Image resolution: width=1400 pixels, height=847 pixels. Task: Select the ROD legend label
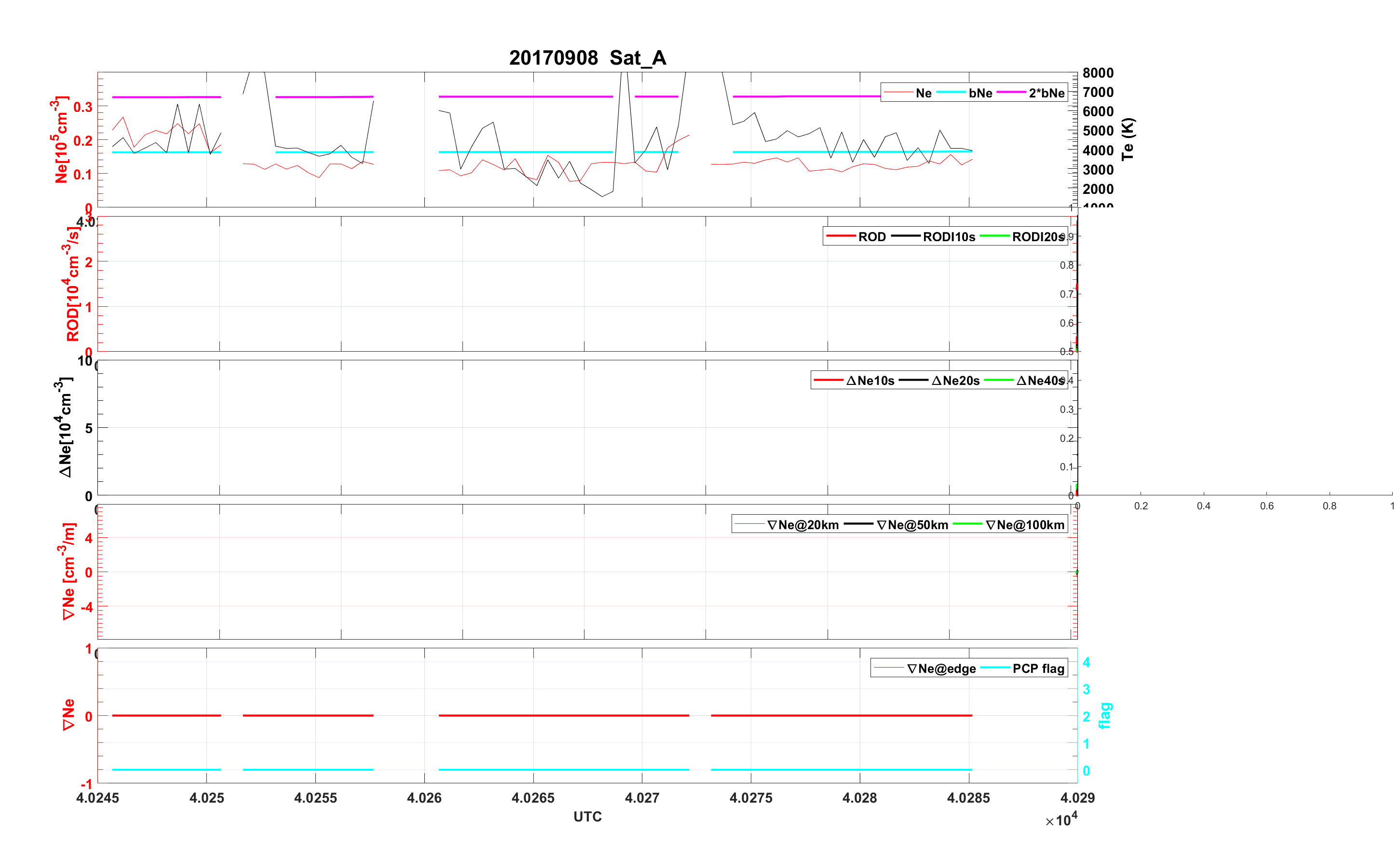(871, 237)
